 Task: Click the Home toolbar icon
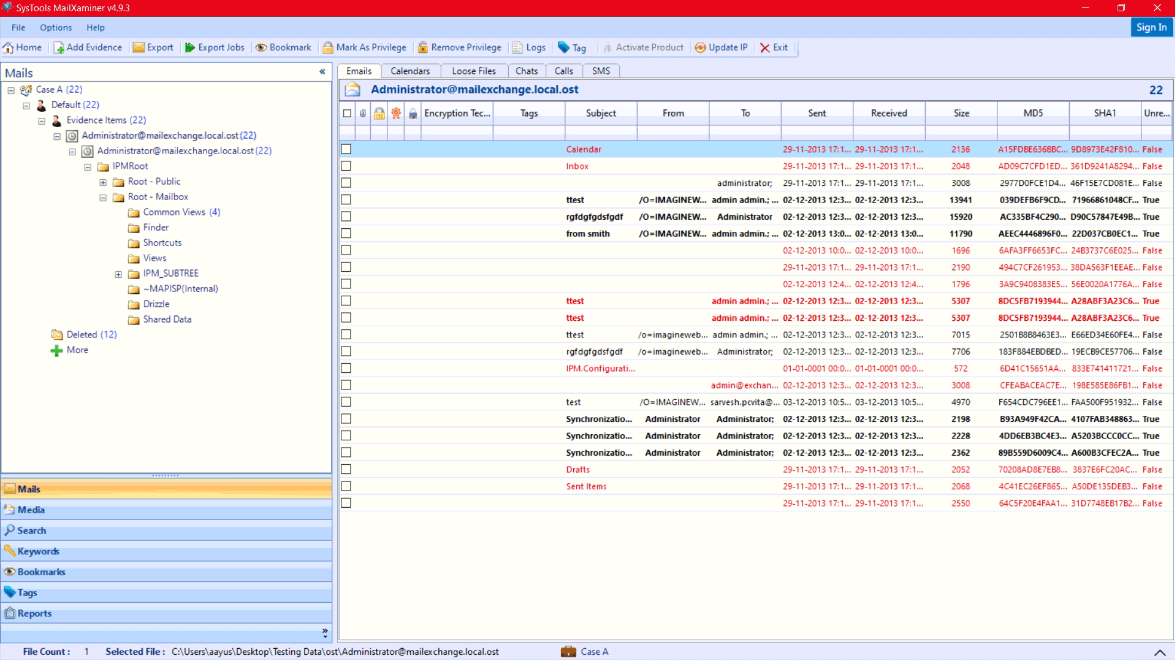tap(8, 47)
